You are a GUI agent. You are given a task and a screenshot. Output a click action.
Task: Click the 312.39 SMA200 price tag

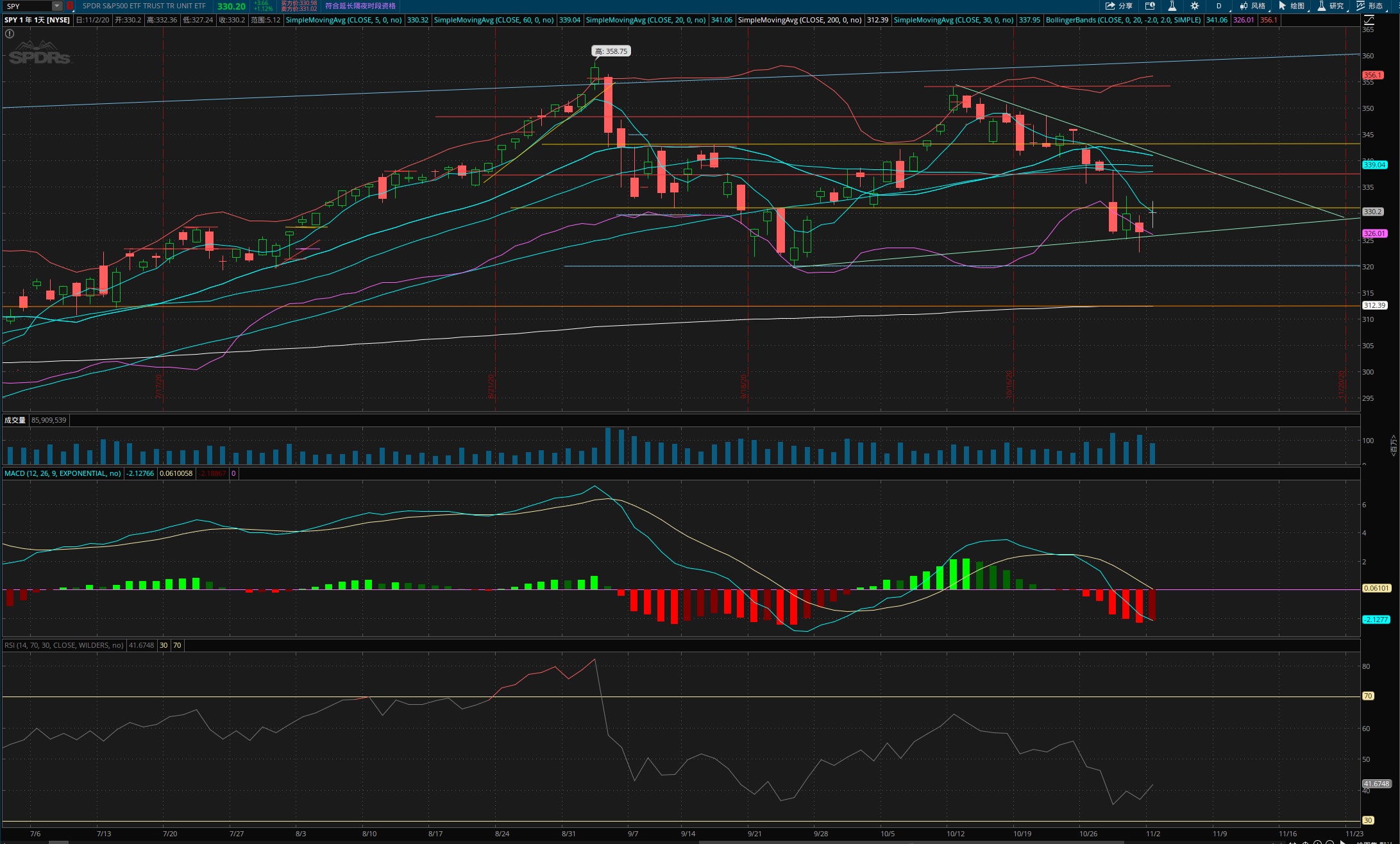coord(1374,305)
